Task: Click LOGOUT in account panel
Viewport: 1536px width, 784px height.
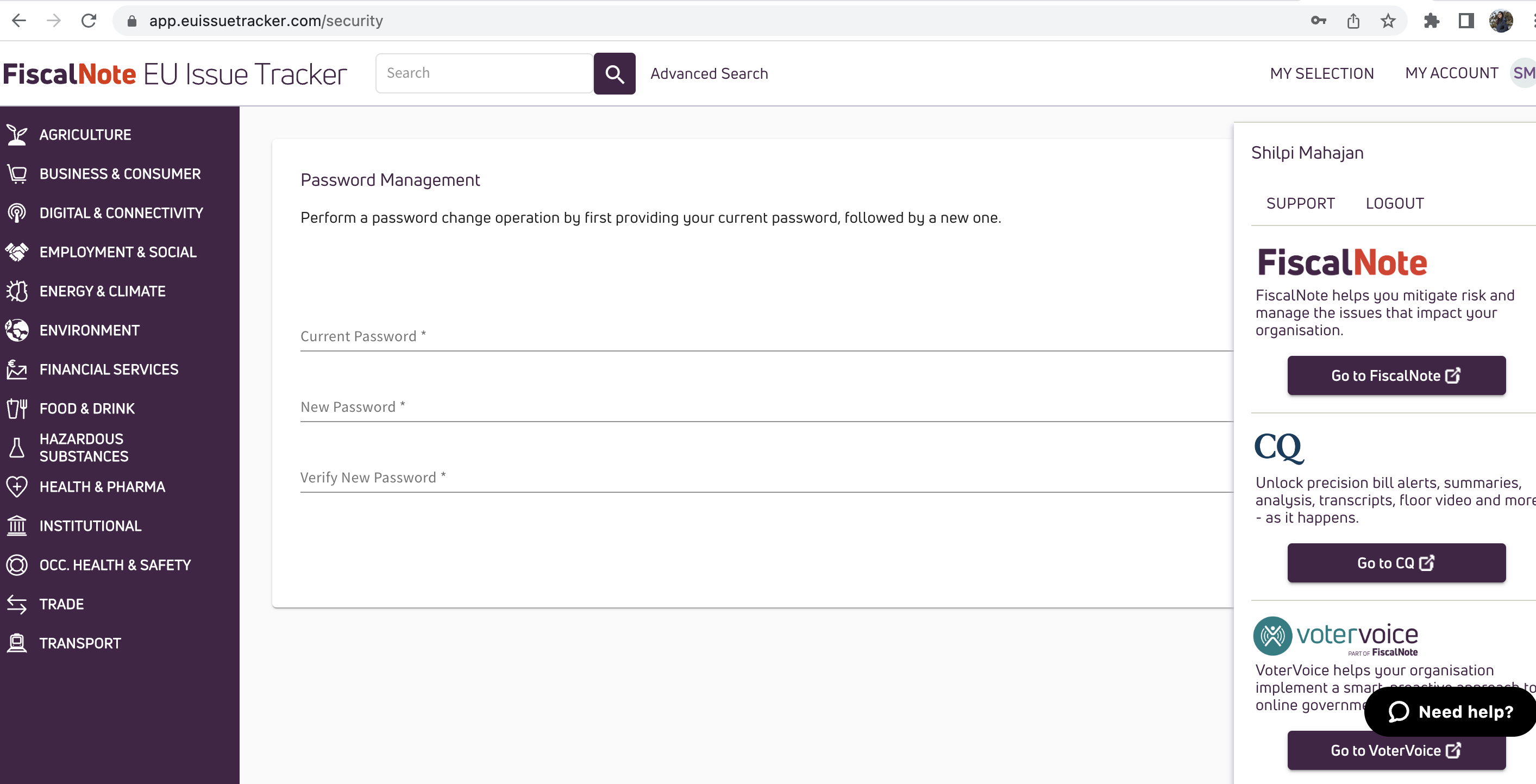Action: click(x=1395, y=203)
